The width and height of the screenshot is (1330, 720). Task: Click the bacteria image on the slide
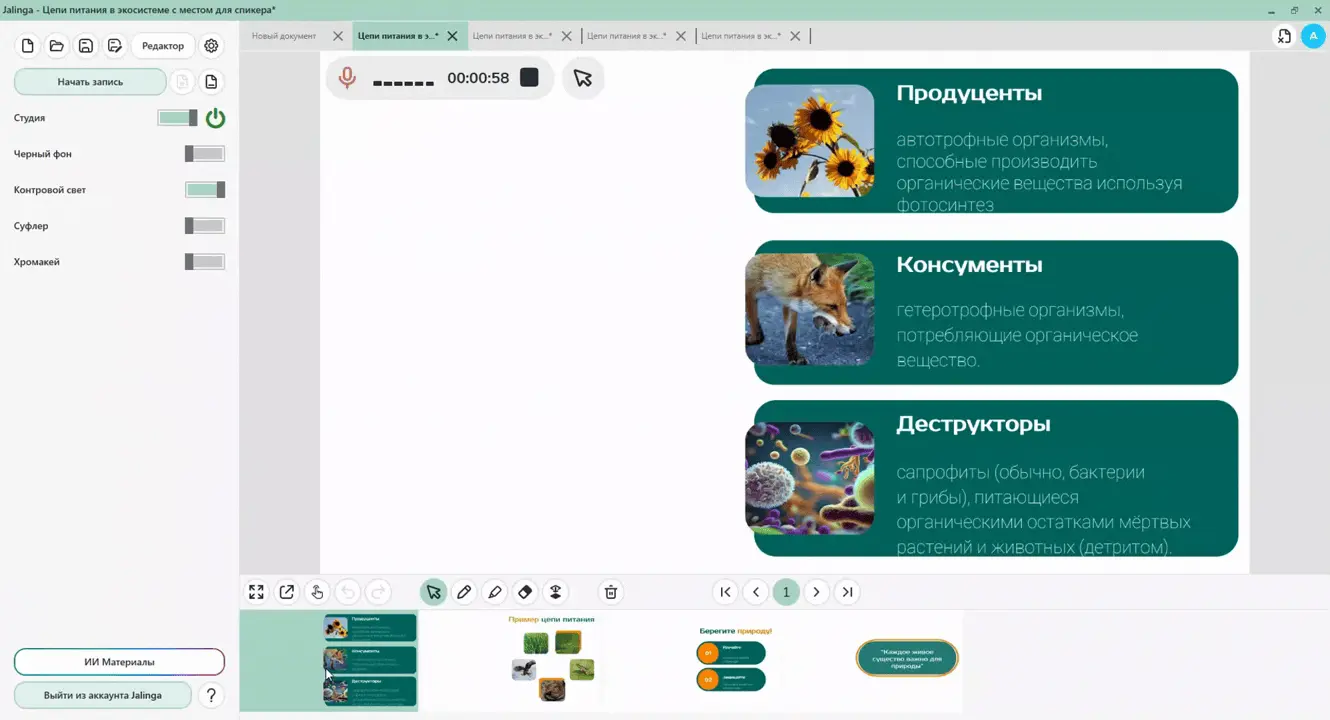[810, 477]
